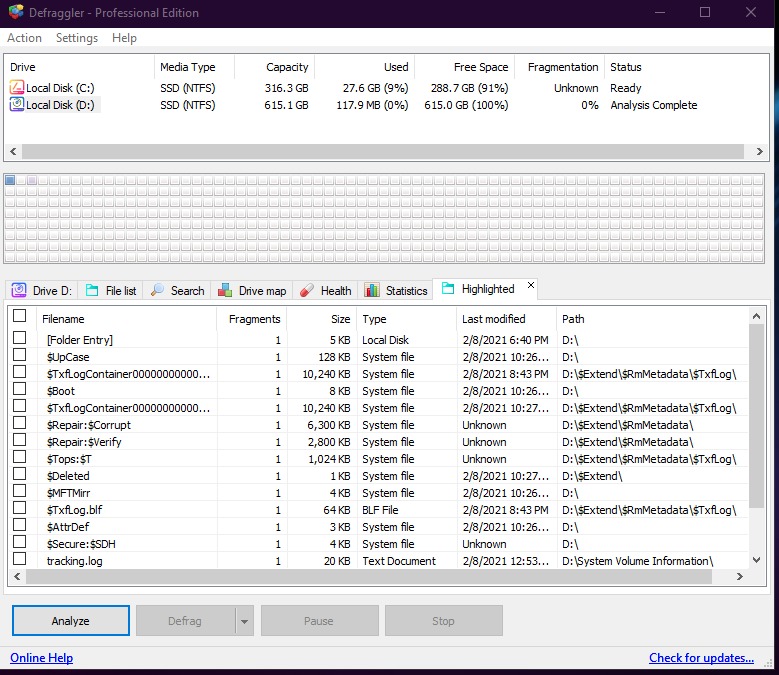
Task: Click the Drive D: tab icon
Action: pyautogui.click(x=19, y=290)
